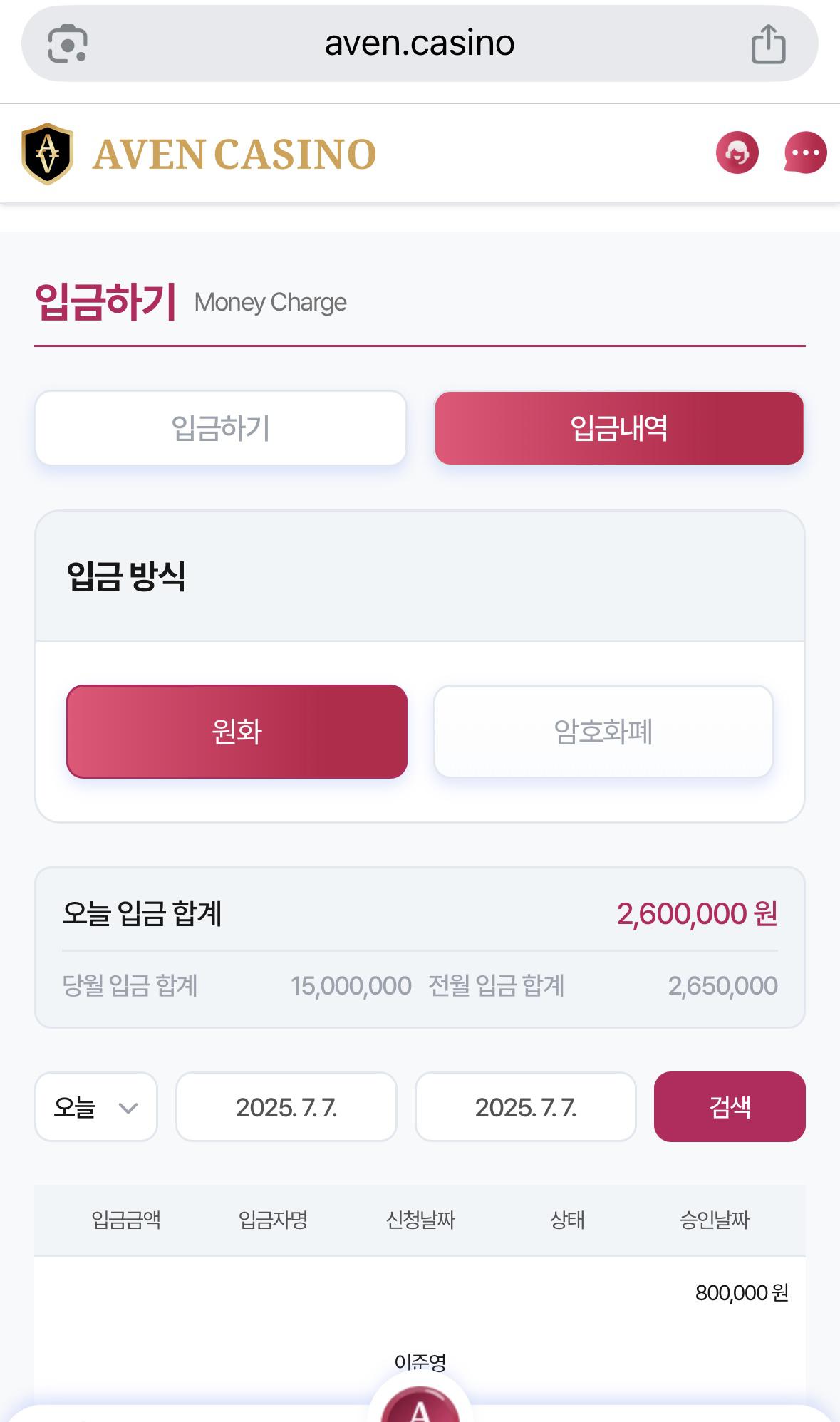
Task: Open the end date field 2025. 7. 7.
Action: [x=526, y=1107]
